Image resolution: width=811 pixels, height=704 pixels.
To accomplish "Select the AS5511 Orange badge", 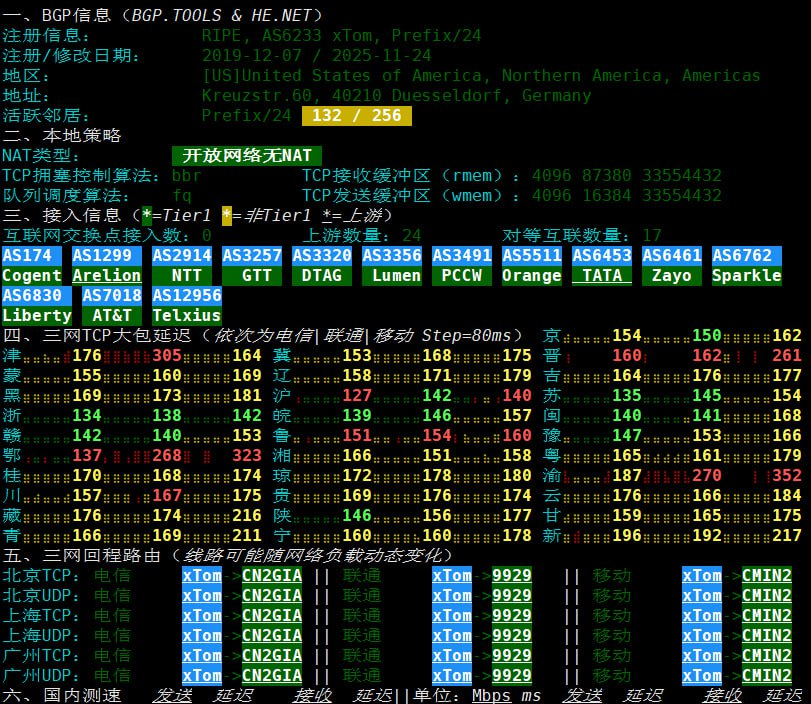I will (x=532, y=266).
